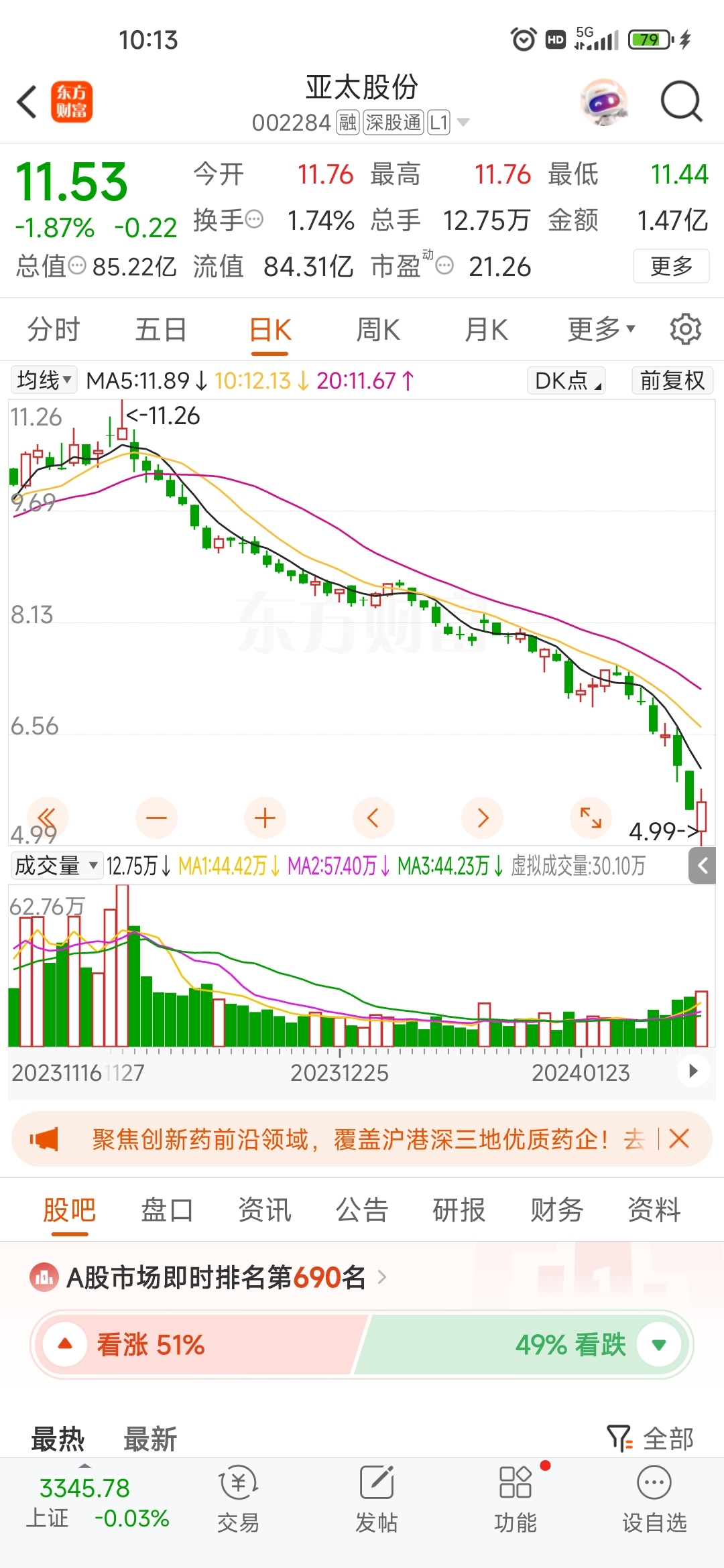Tap the 深股通 tag
This screenshot has width=724, height=1568.
394,123
